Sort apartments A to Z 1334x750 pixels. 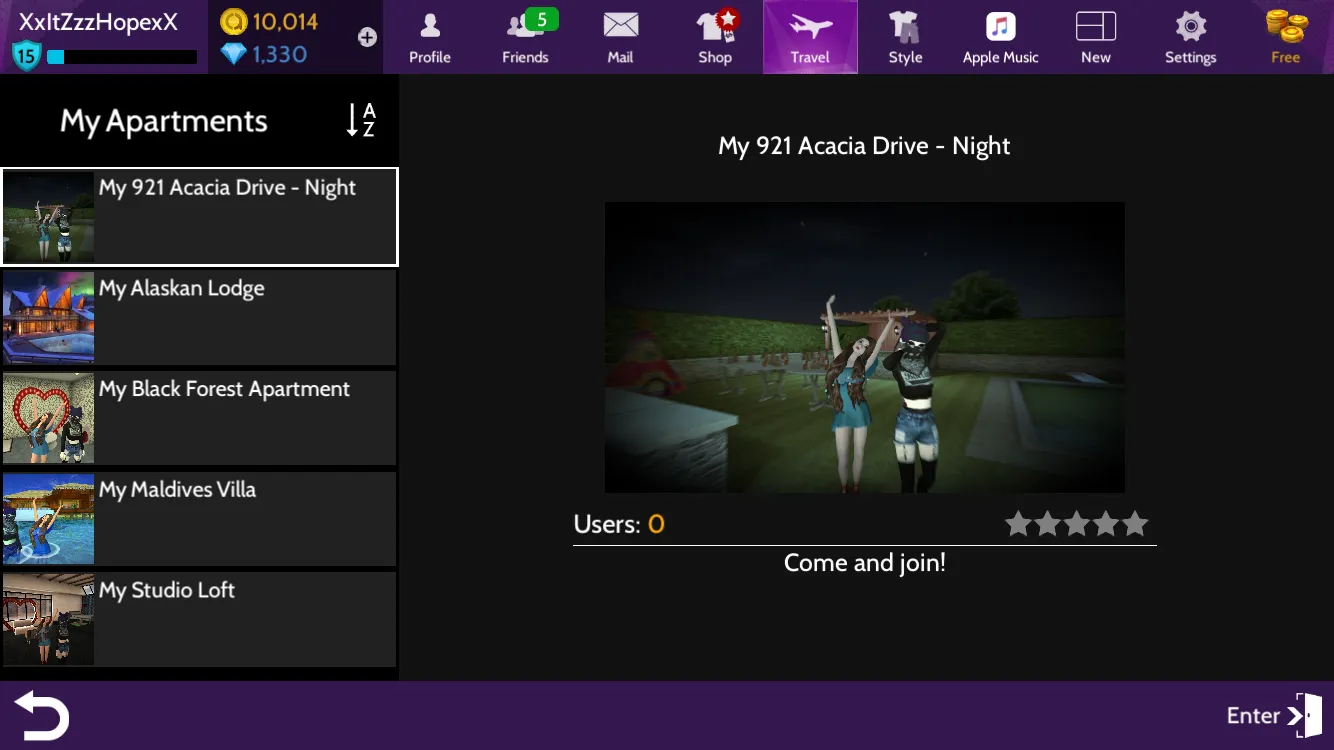(x=361, y=120)
